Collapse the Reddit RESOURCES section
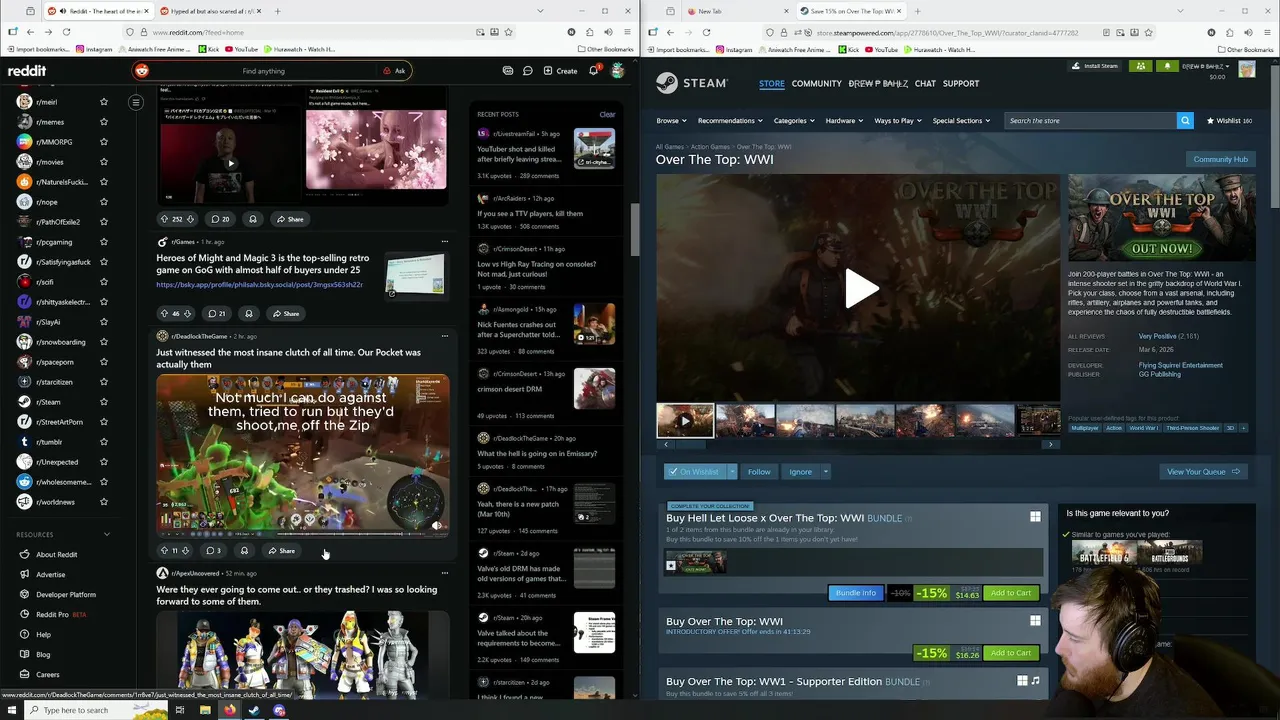Image resolution: width=1280 pixels, height=720 pixels. [x=107, y=534]
